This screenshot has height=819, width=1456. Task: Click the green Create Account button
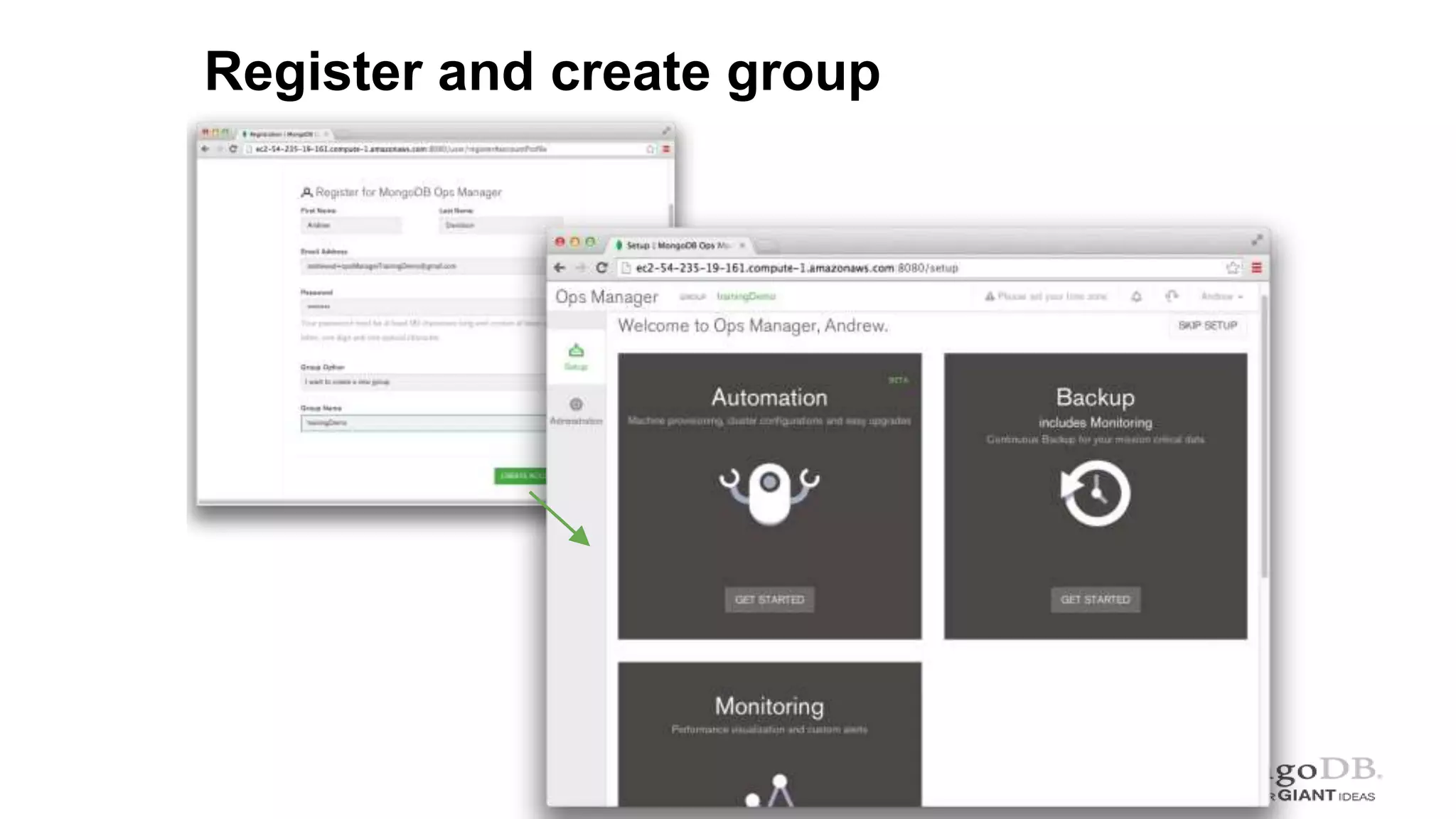tap(521, 476)
